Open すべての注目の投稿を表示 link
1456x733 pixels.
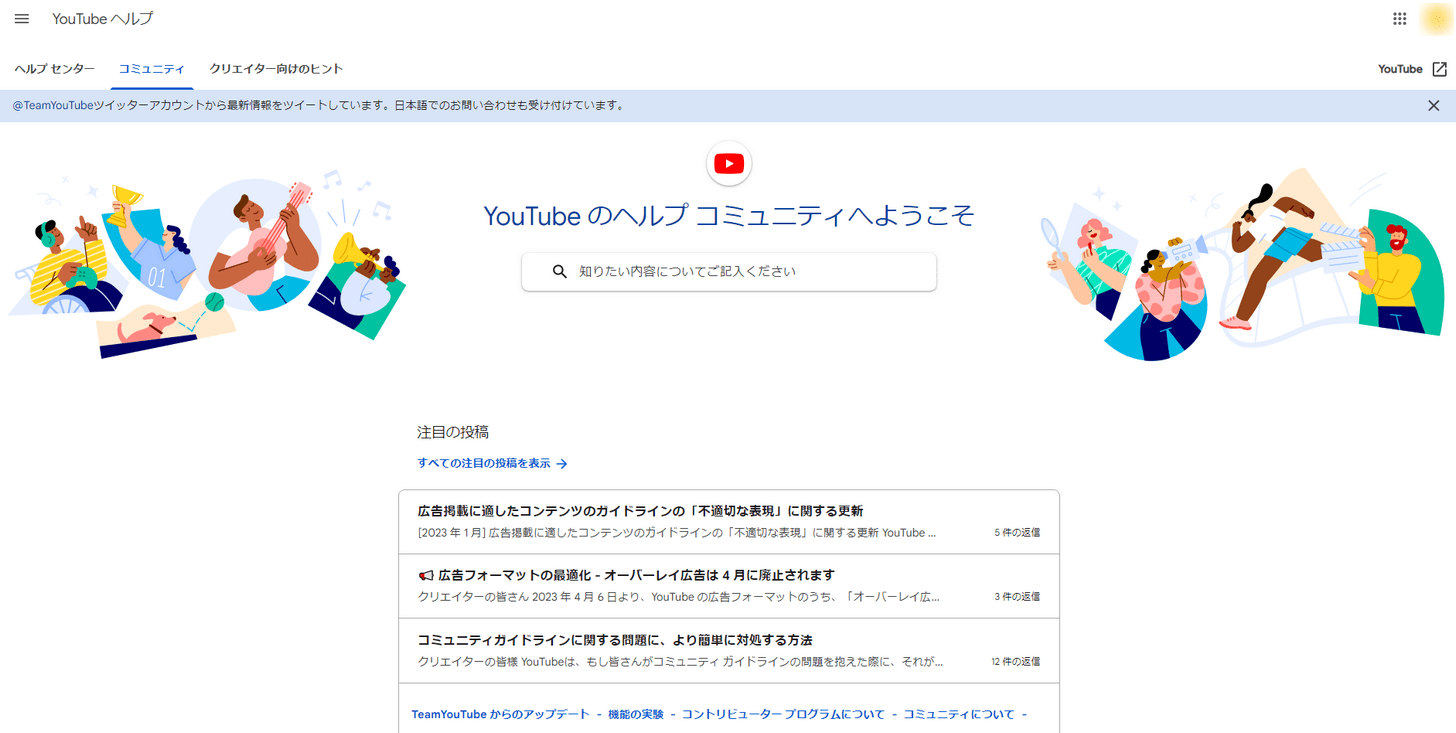(484, 464)
